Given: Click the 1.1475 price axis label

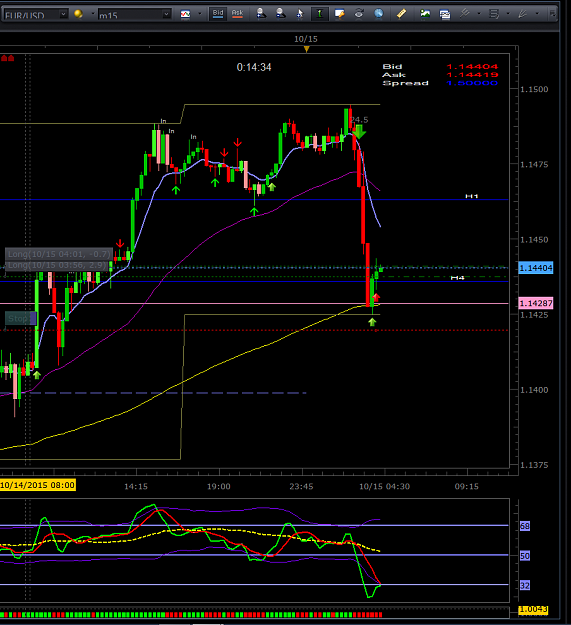Looking at the screenshot, I should click(534, 165).
